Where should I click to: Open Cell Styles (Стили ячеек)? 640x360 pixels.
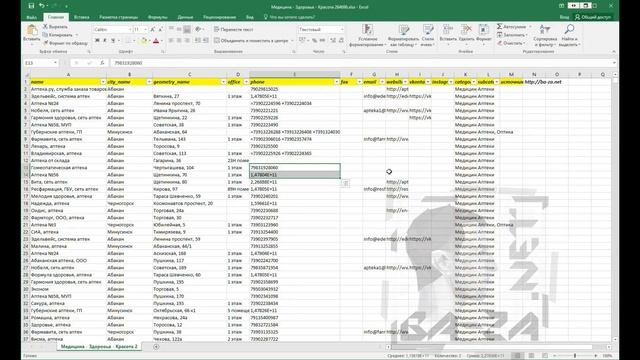(x=428, y=35)
